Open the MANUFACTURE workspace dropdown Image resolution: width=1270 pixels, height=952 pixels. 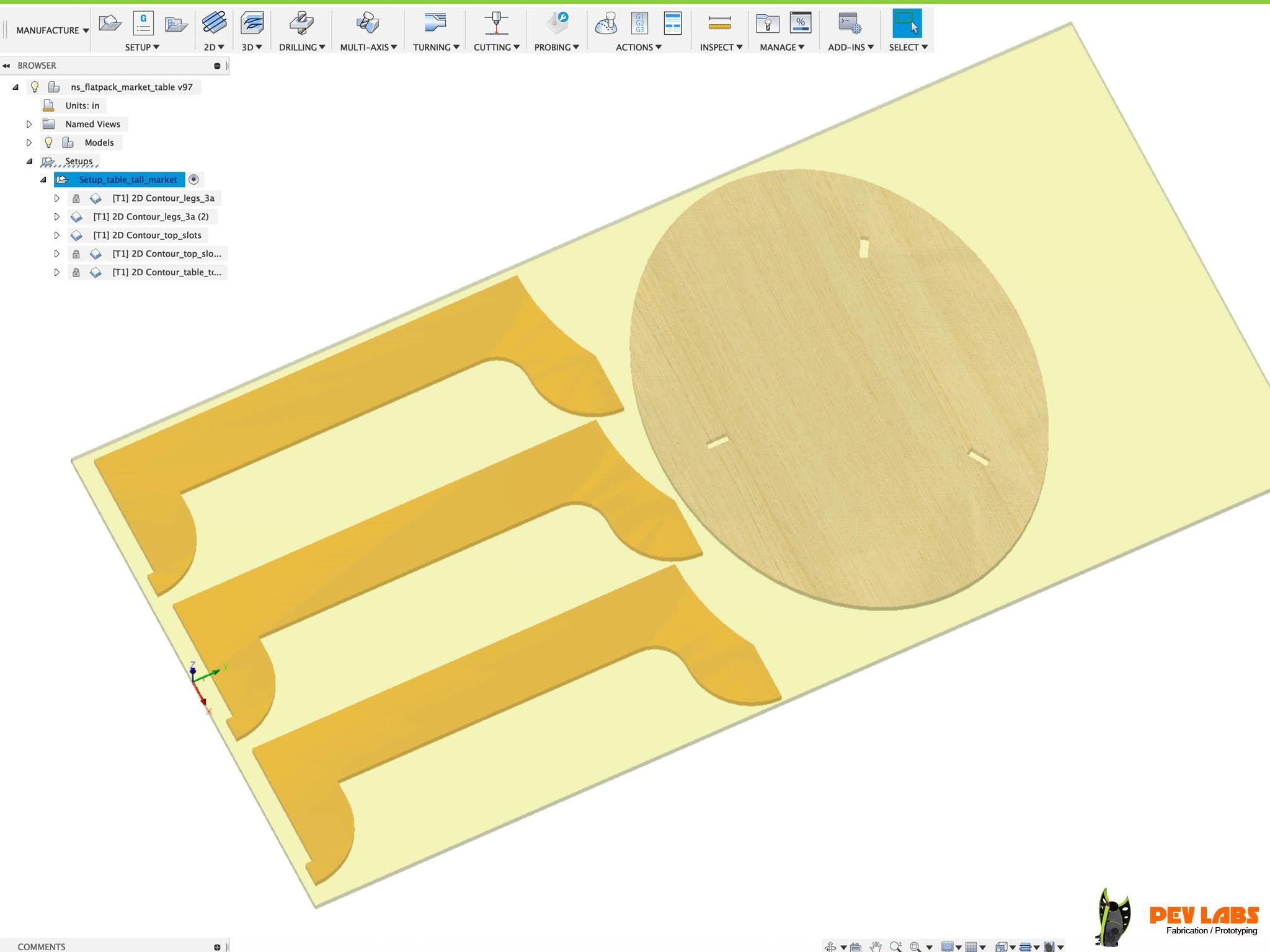coord(52,30)
